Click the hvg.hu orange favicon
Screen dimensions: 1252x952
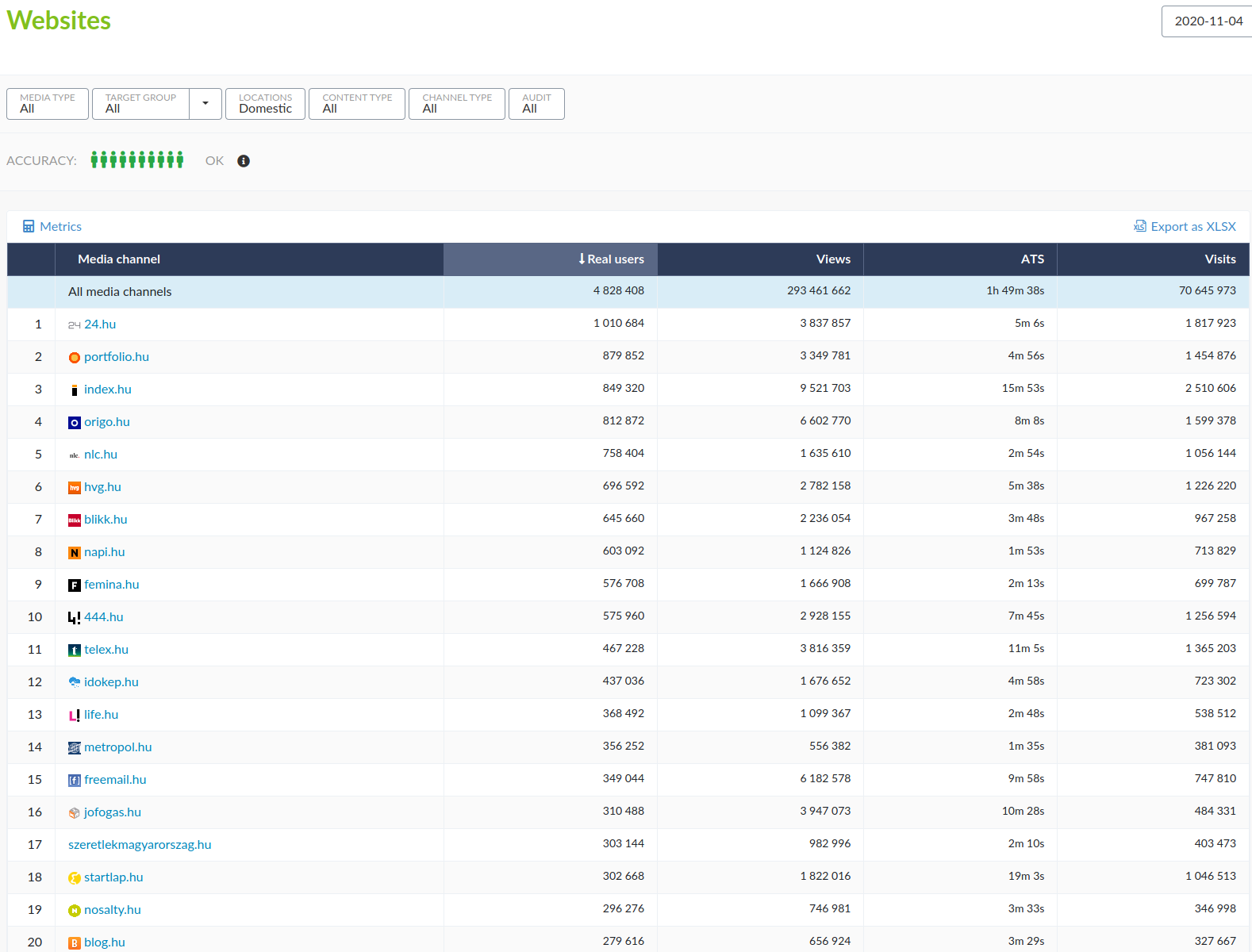[x=74, y=488]
